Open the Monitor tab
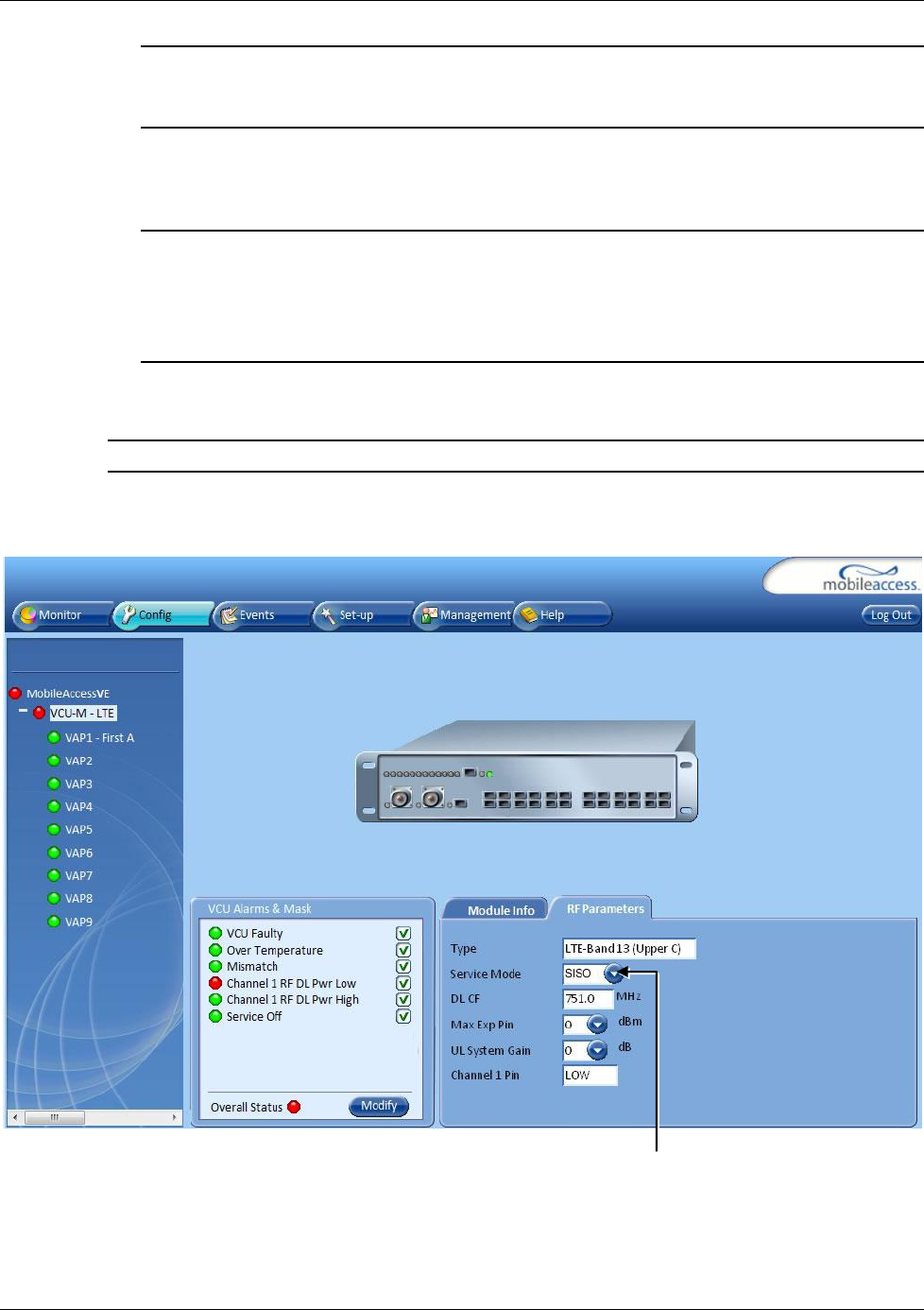This screenshot has width=924, height=1310. pyautogui.click(x=62, y=615)
